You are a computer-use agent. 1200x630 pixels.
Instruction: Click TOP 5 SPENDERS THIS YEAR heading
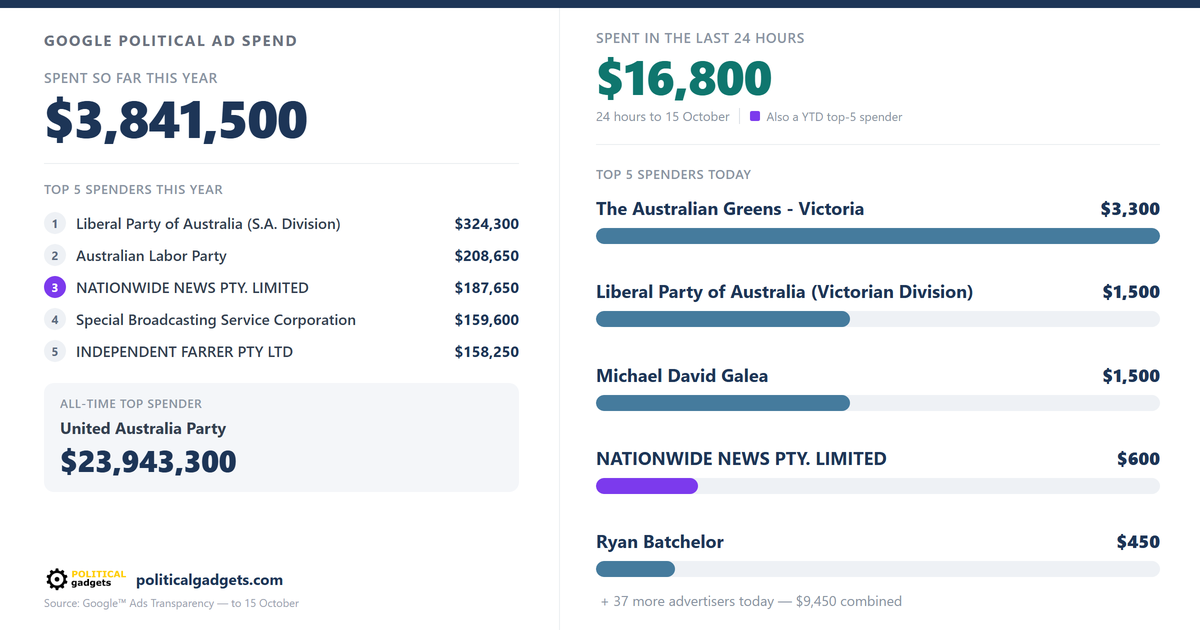coord(133,189)
